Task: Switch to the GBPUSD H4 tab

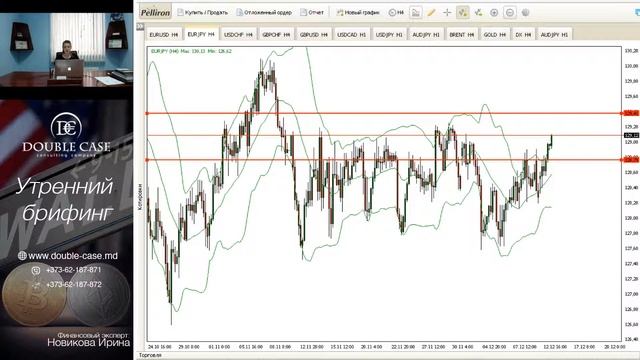Action: pos(313,35)
